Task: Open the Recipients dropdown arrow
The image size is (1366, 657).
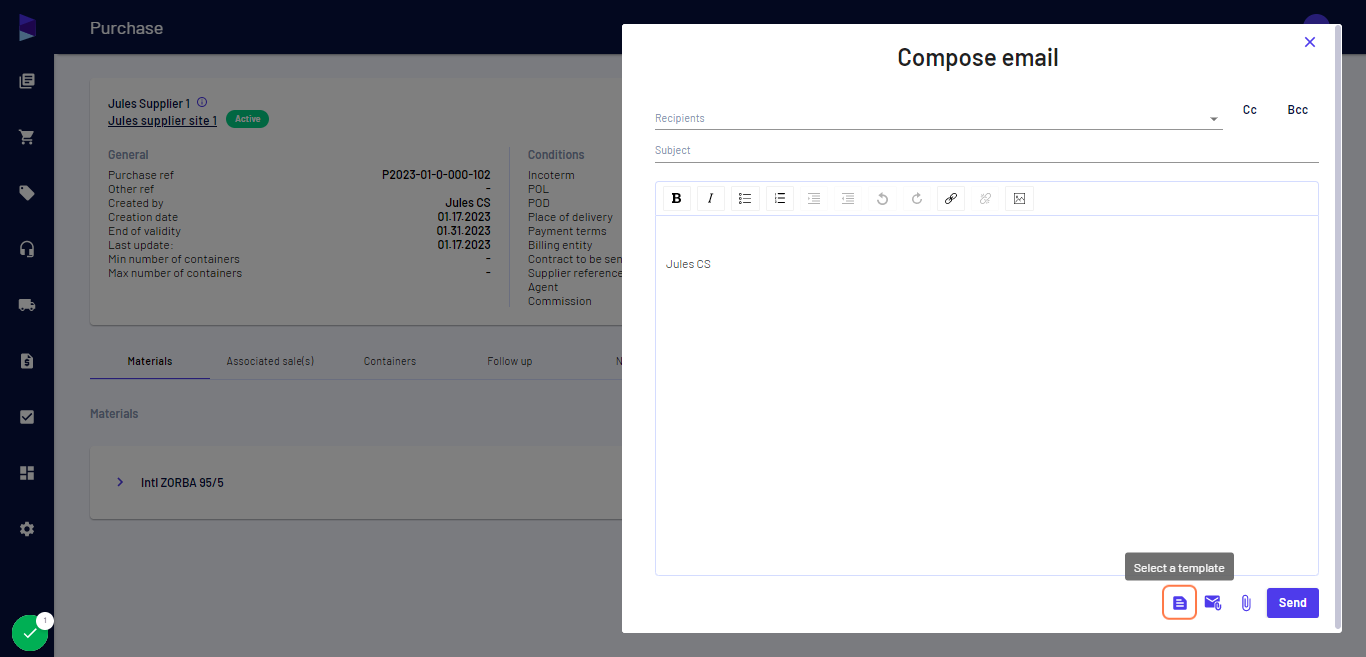Action: [1214, 119]
